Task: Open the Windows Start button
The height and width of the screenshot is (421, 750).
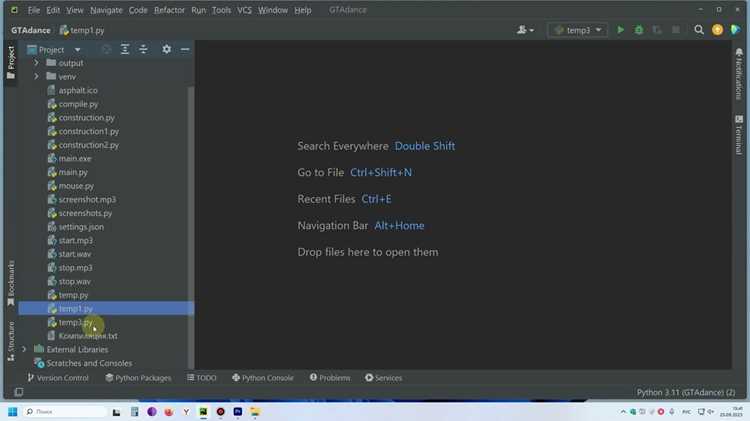Action: 12,411
